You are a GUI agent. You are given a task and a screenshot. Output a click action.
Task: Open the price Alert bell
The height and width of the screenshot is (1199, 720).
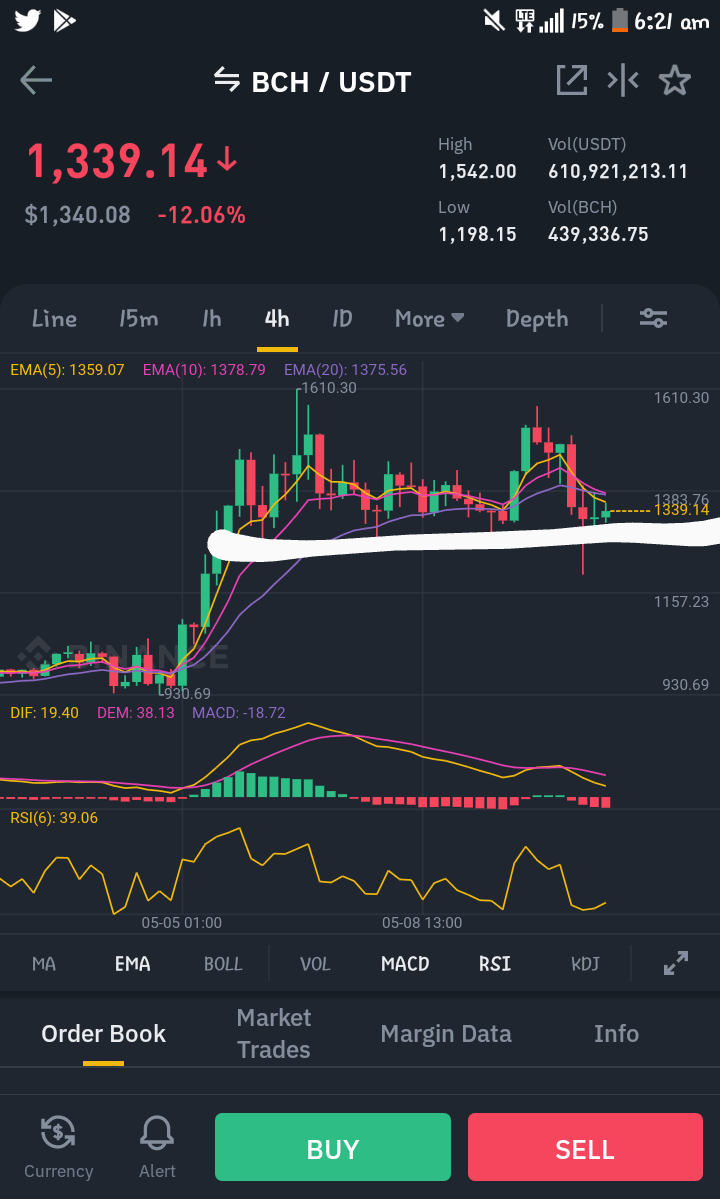(x=157, y=1146)
